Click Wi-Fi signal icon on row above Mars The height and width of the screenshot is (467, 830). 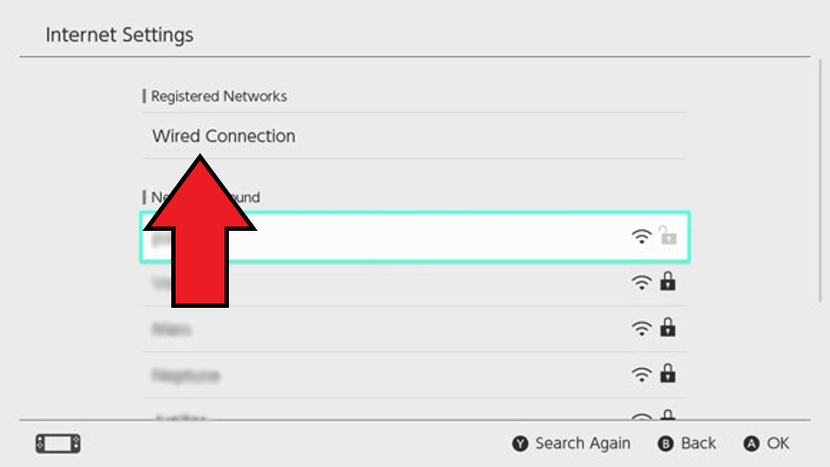(x=641, y=283)
